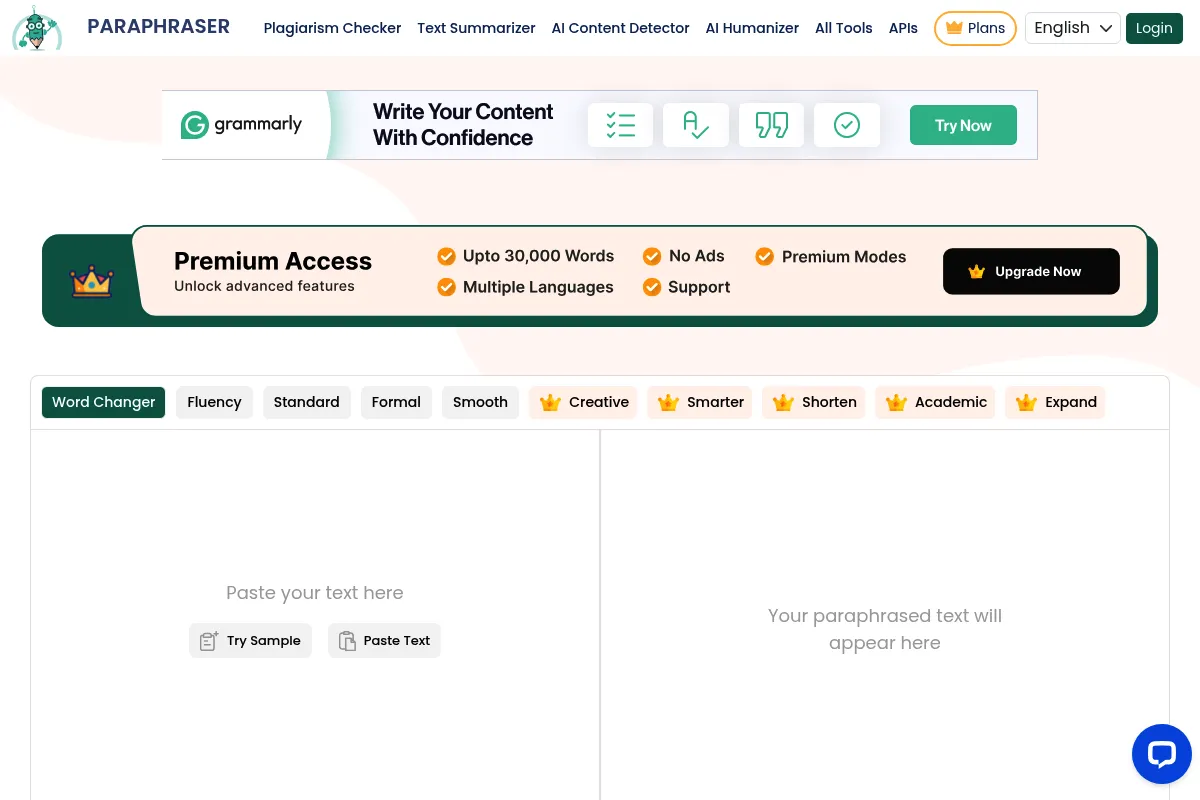This screenshot has width=1200, height=800.
Task: Click the spell-check icon in Grammarly banner
Action: pos(696,125)
